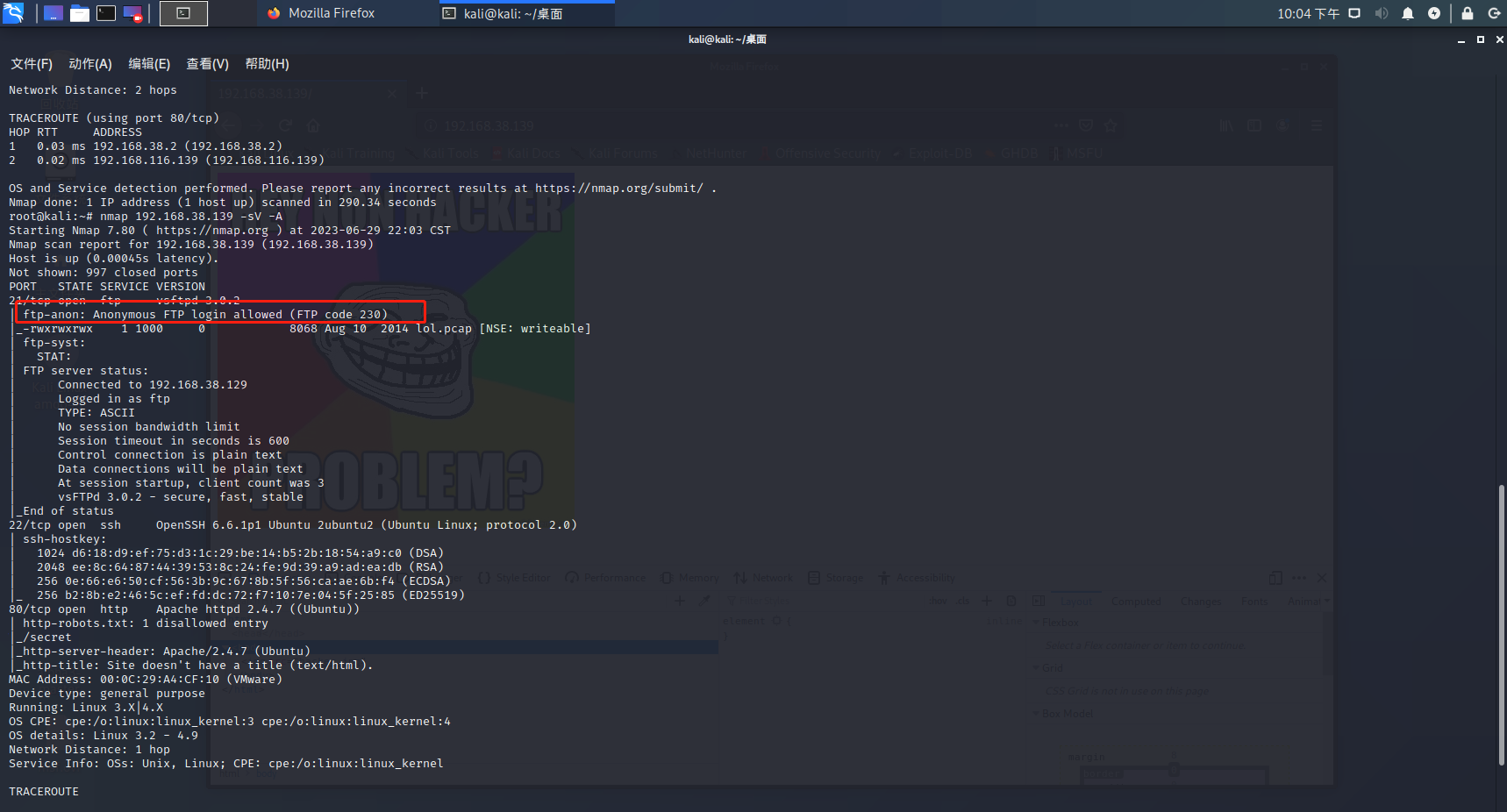Expand the 查看(V) menu

pyautogui.click(x=207, y=64)
